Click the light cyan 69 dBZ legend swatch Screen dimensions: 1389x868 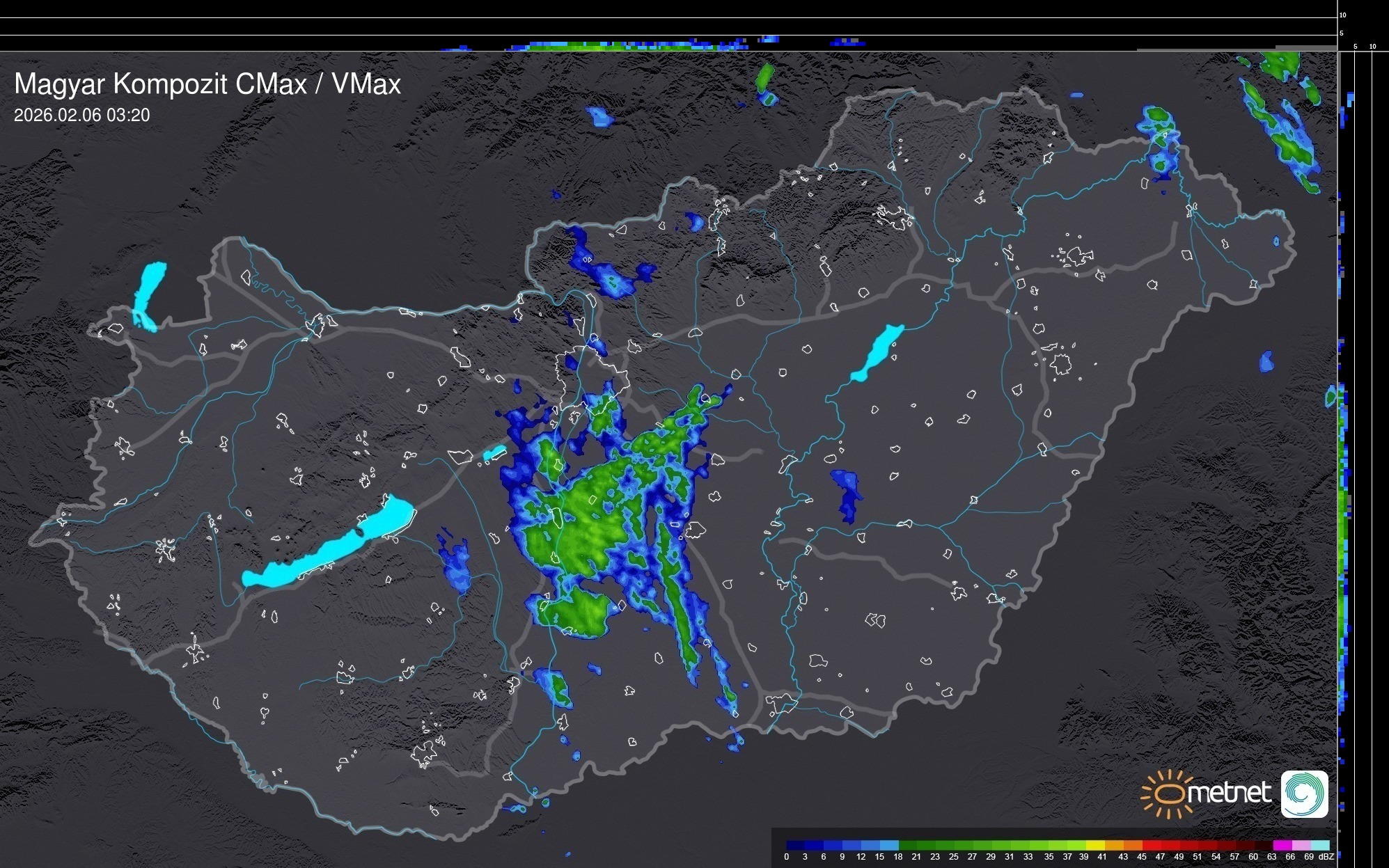pyautogui.click(x=1319, y=845)
